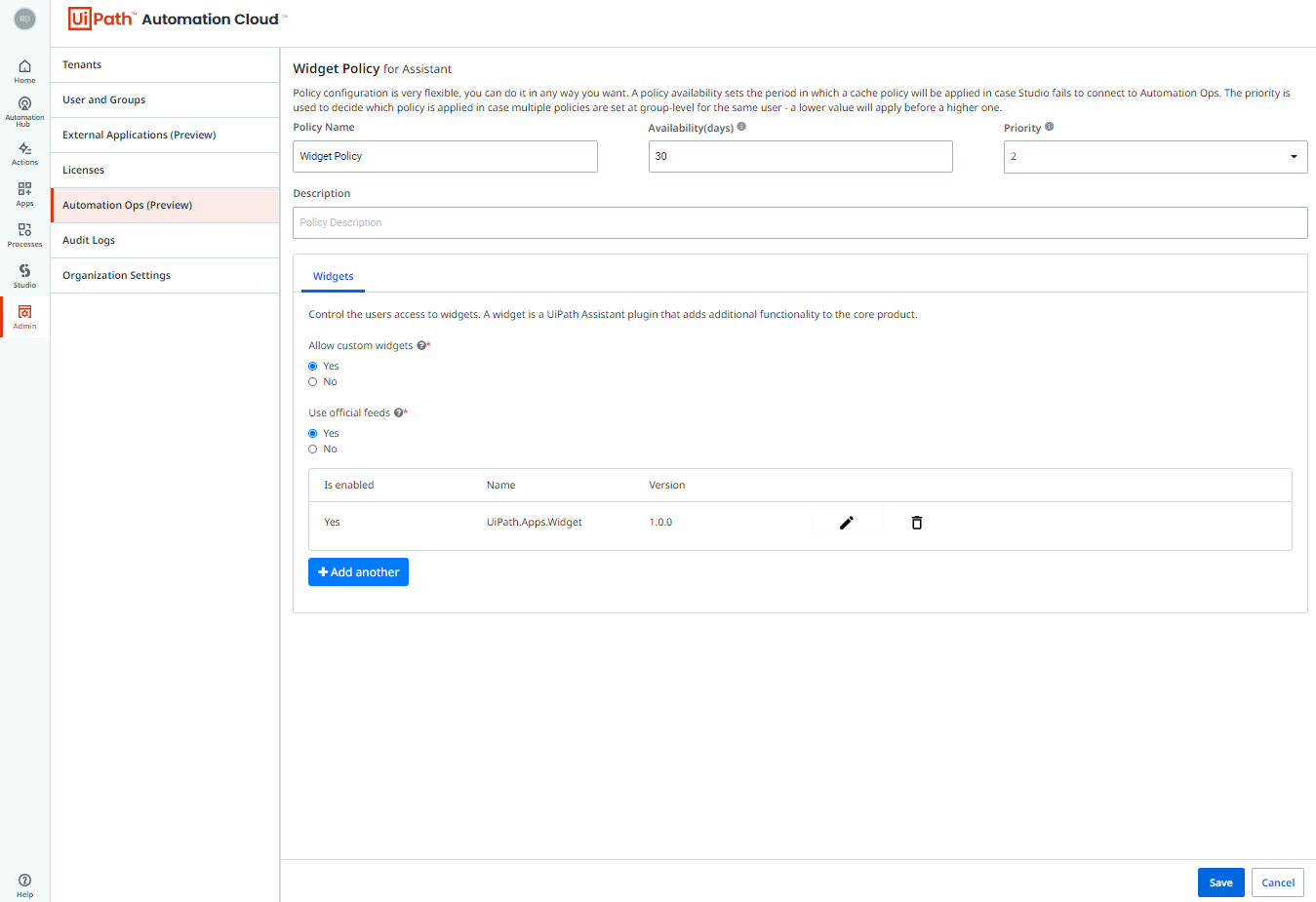The image size is (1316, 902).
Task: Open the Home sidebar icon
Action: (x=24, y=71)
